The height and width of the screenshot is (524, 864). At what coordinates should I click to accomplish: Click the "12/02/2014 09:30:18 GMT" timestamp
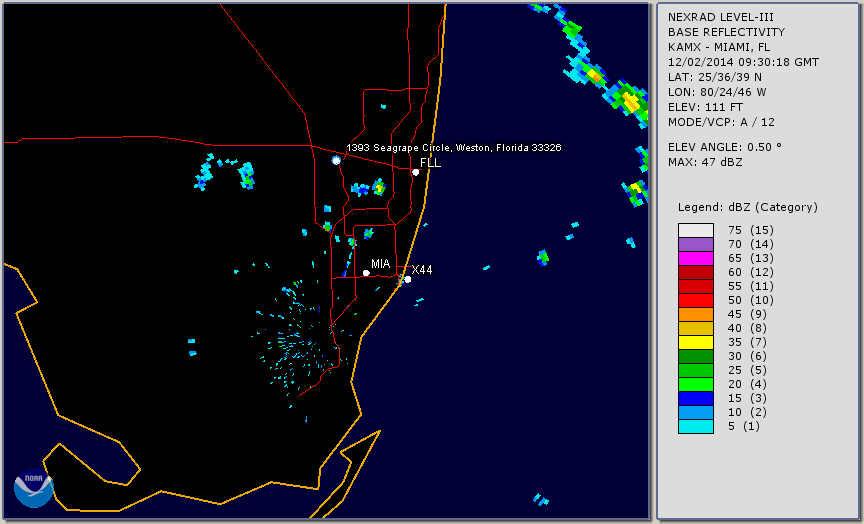coord(743,62)
